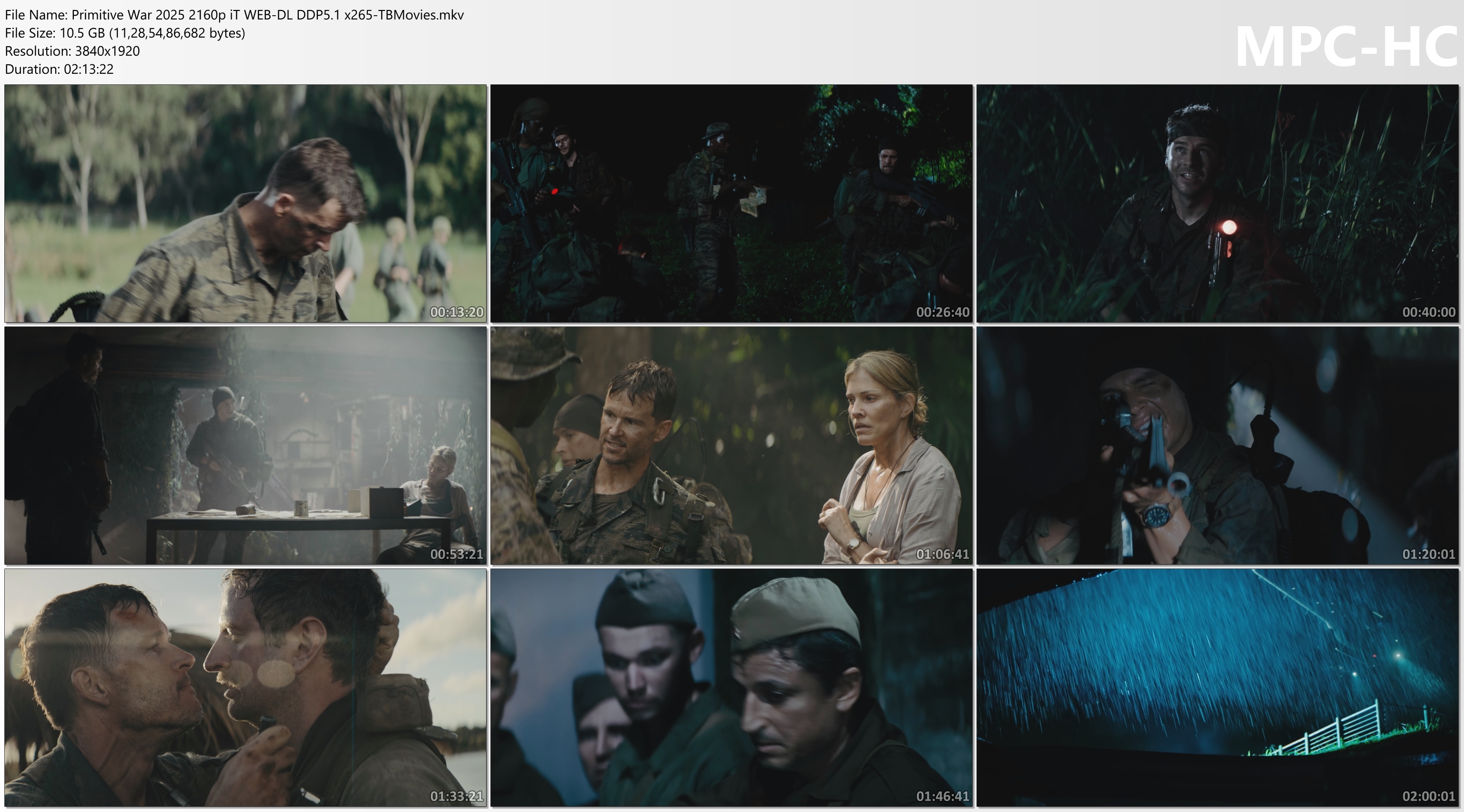Open the thumbnail stamped 01:06:41
The image size is (1464, 812).
pos(732,446)
